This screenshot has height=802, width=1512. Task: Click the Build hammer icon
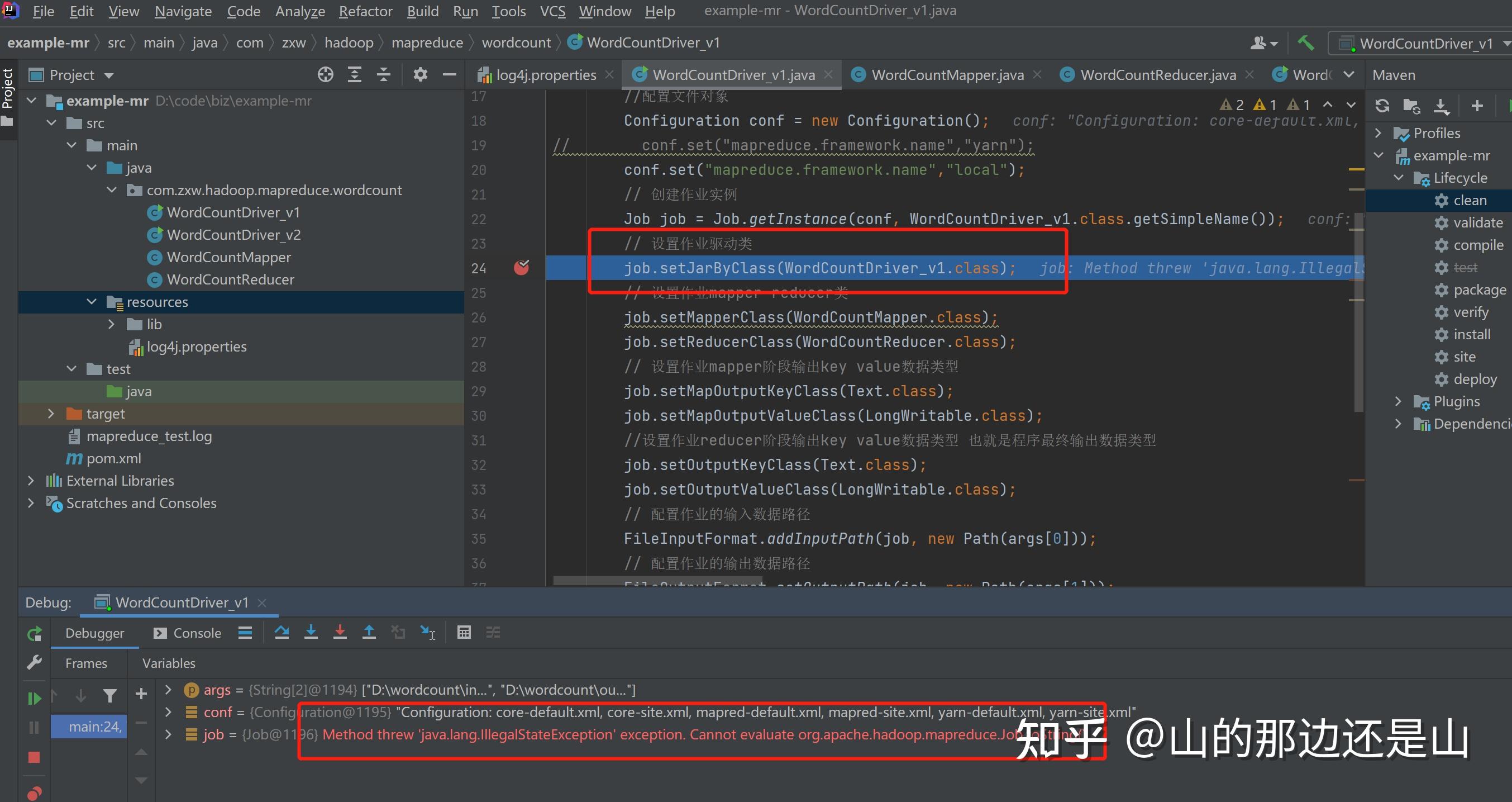click(1305, 43)
